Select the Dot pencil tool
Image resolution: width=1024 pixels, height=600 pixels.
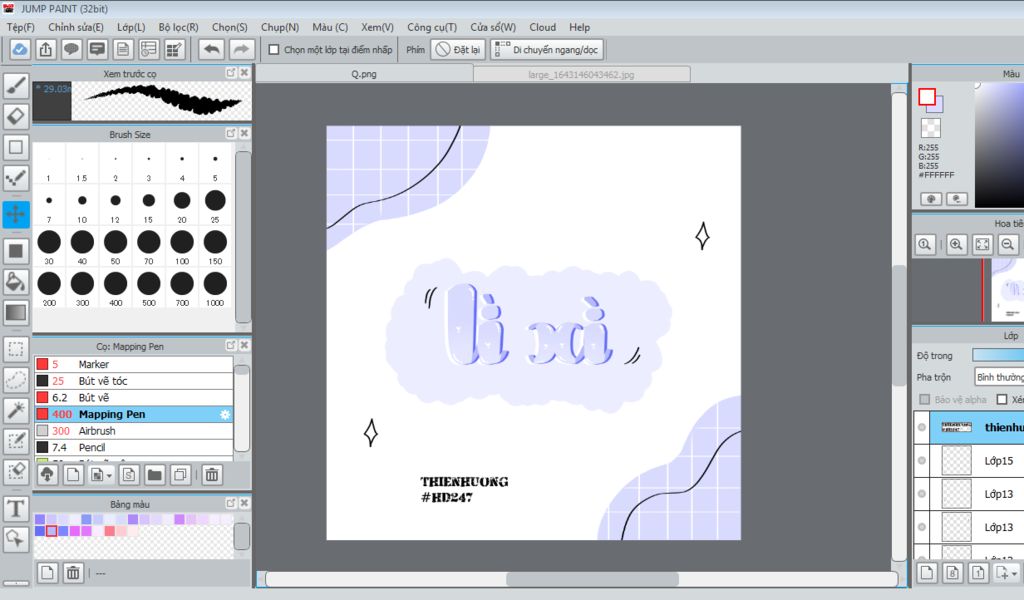[x=16, y=178]
